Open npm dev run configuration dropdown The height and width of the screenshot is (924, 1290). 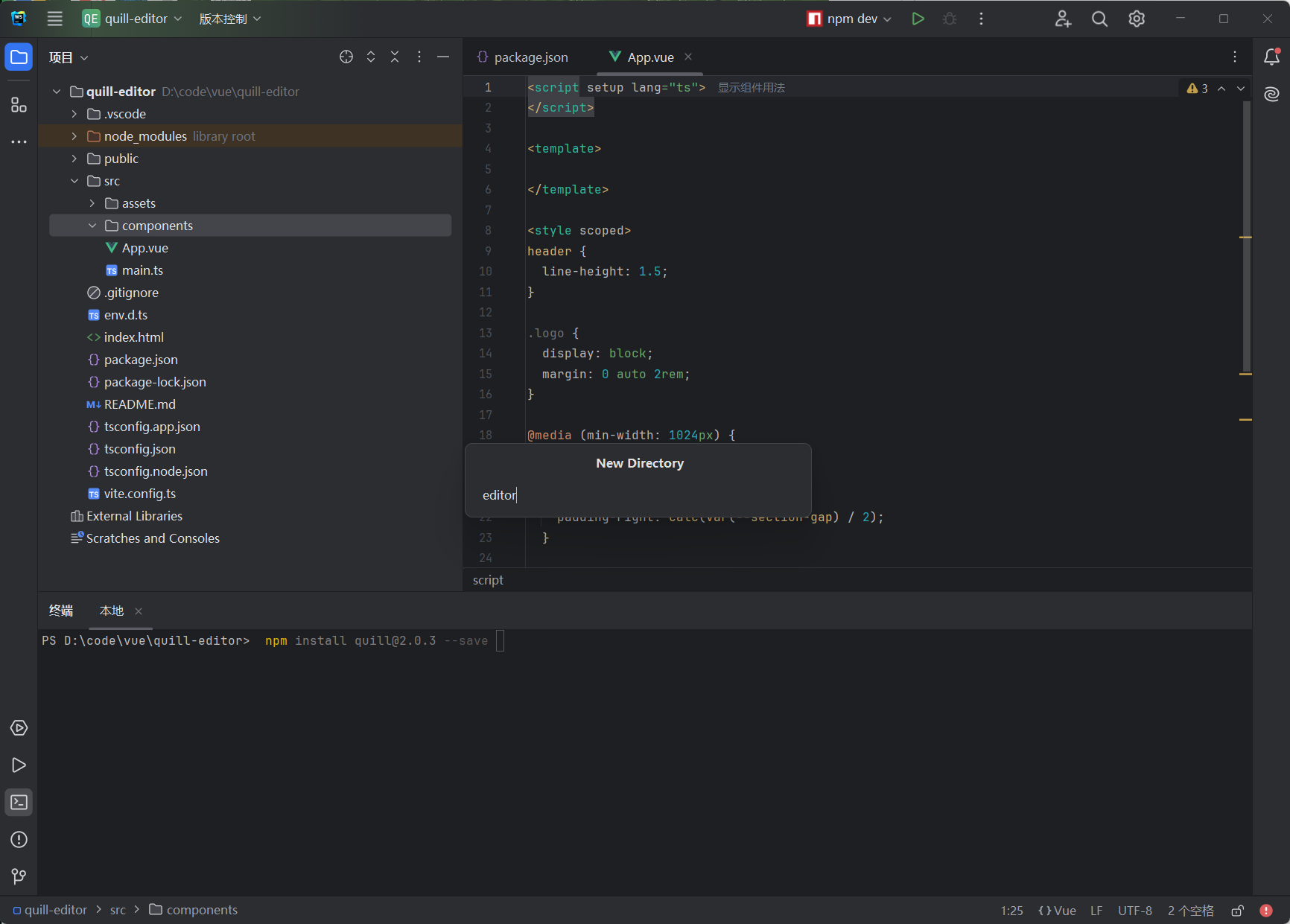pyautogui.click(x=850, y=19)
